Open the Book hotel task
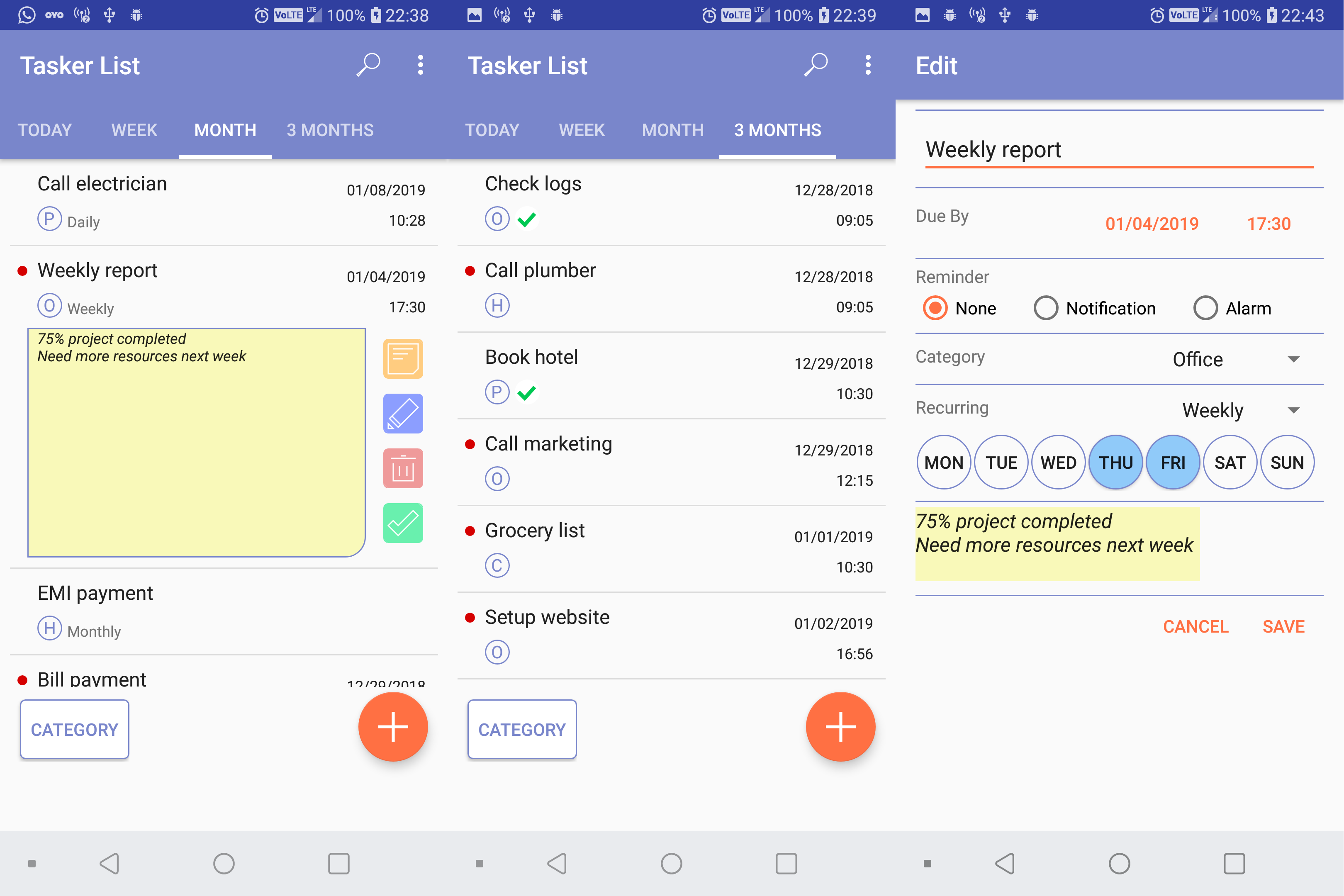The height and width of the screenshot is (896, 1344). click(672, 376)
